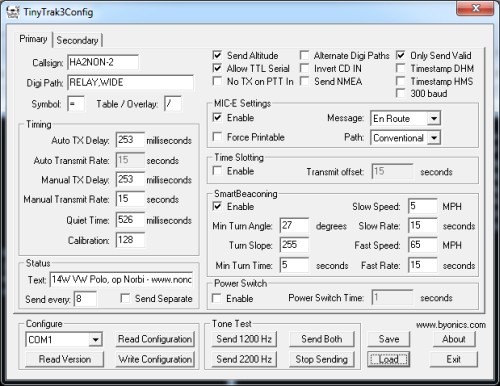The width and height of the screenshot is (500, 386).
Task: Click the TinyTrak3Config title bar icon
Action: click(13, 12)
